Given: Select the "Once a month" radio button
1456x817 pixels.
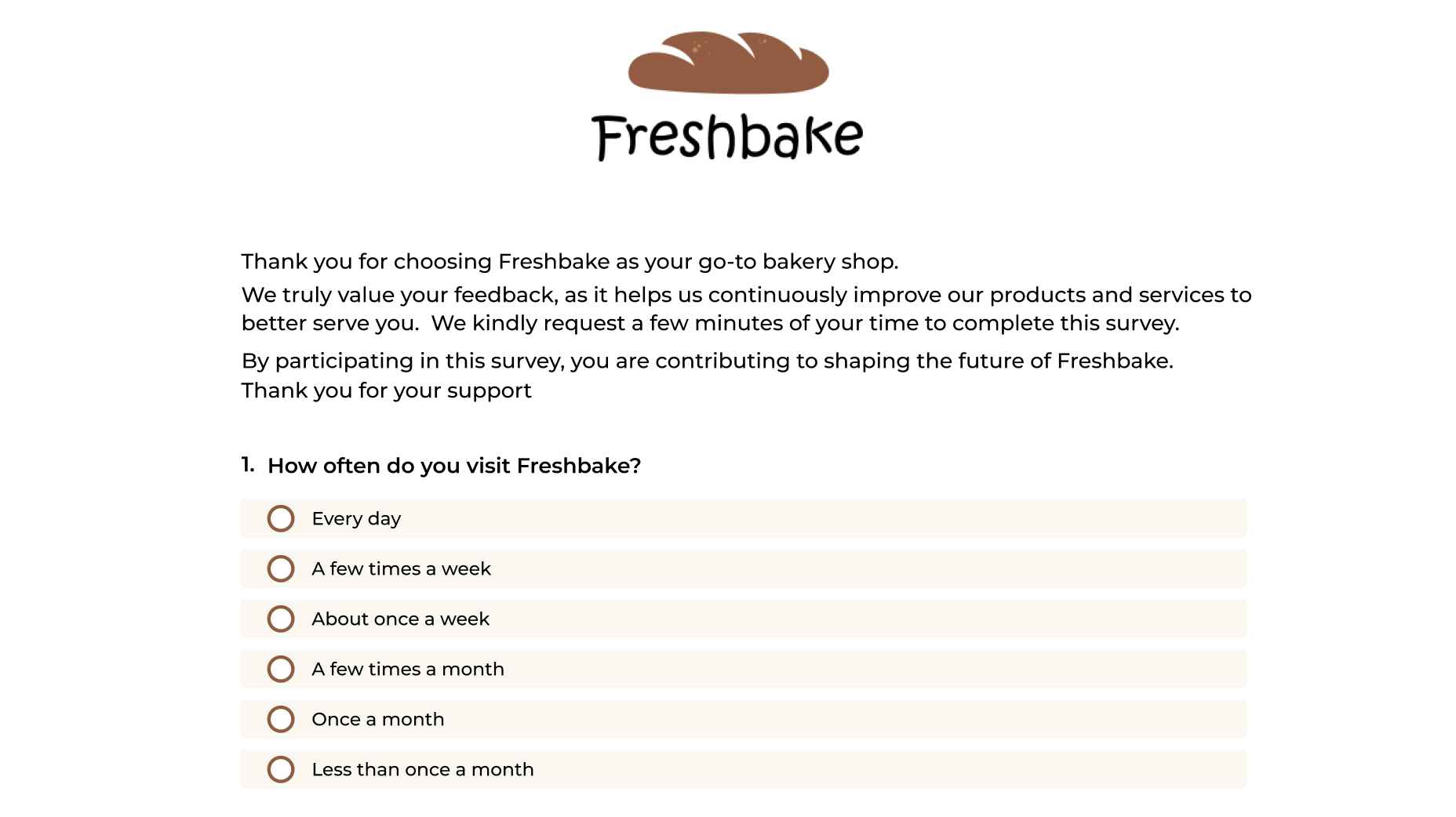Looking at the screenshot, I should pyautogui.click(x=281, y=719).
